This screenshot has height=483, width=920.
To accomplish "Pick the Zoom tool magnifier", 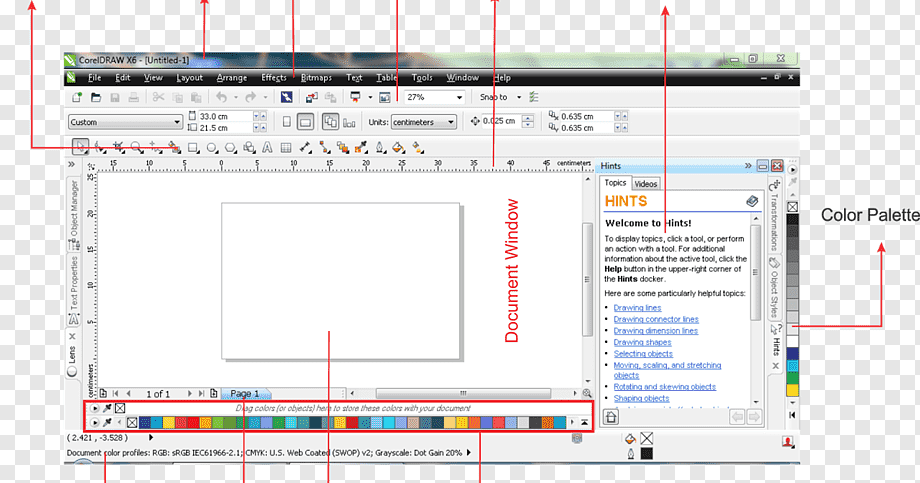I will coord(136,148).
